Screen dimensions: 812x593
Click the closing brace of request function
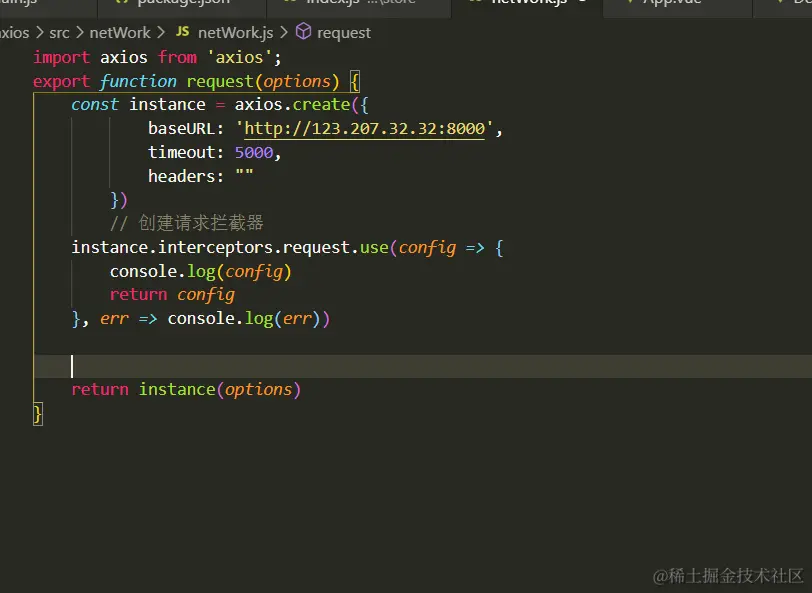click(x=38, y=414)
